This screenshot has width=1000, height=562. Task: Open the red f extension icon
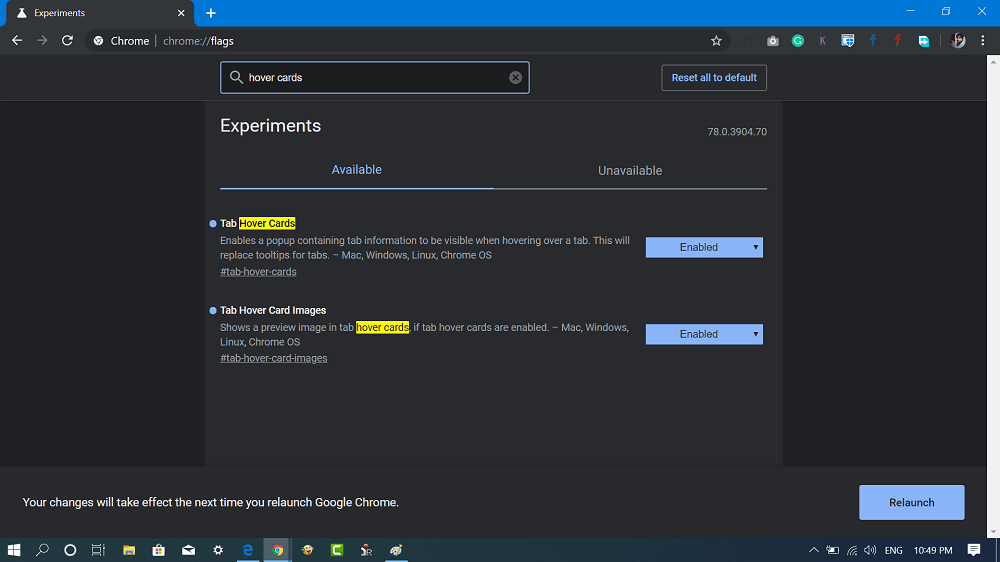pyautogui.click(x=898, y=41)
